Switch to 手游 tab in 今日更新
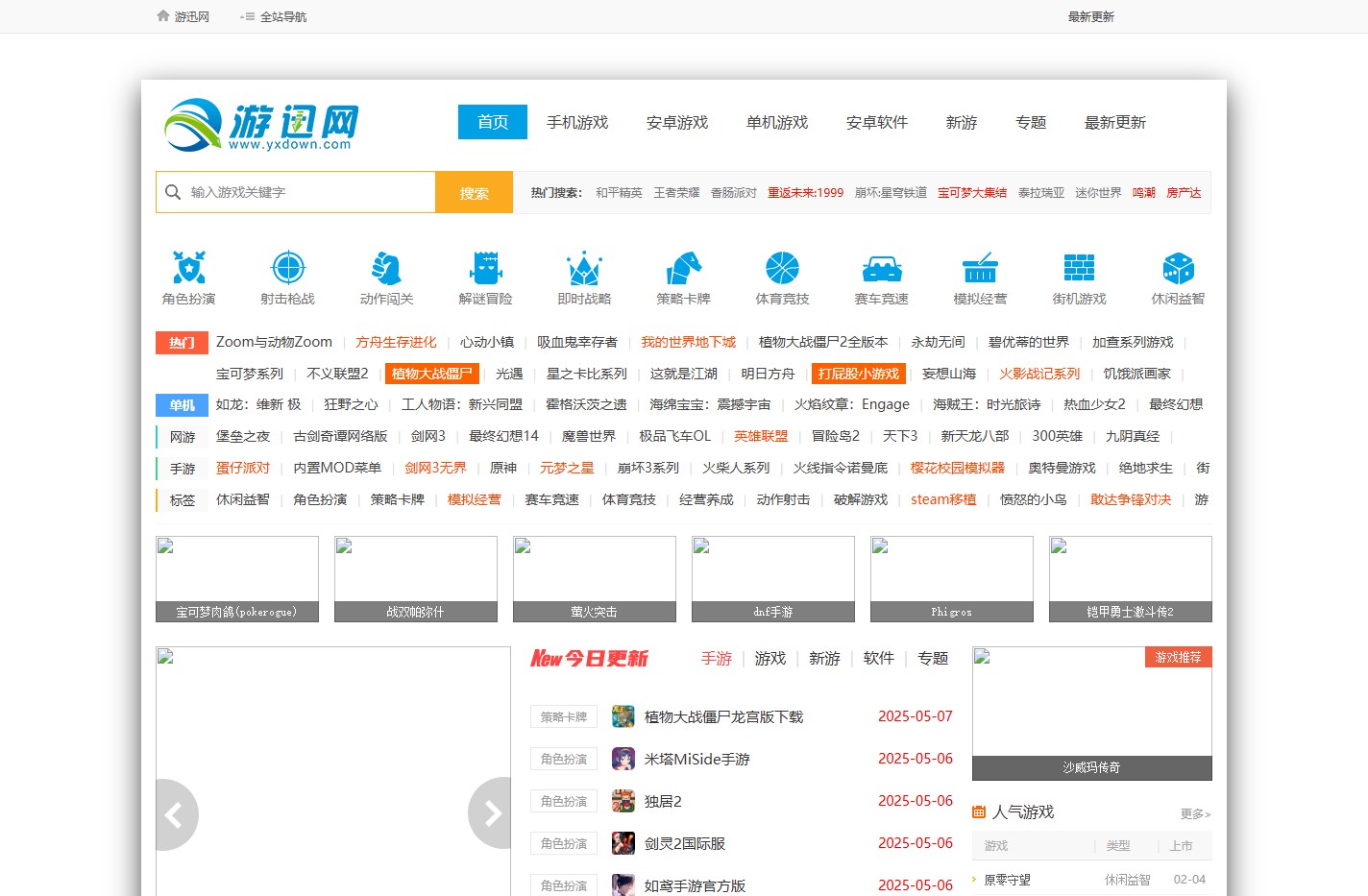1368x896 pixels. point(717,658)
